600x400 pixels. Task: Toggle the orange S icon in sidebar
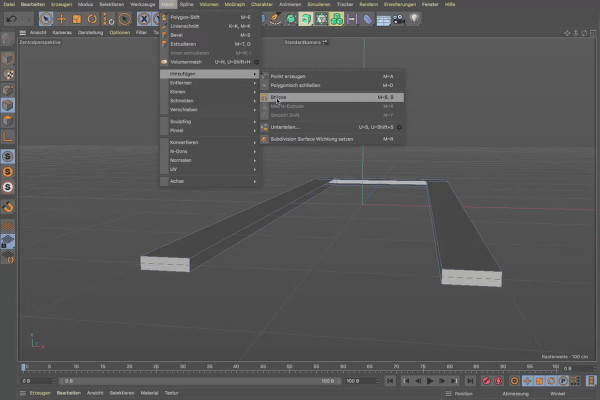(8, 172)
